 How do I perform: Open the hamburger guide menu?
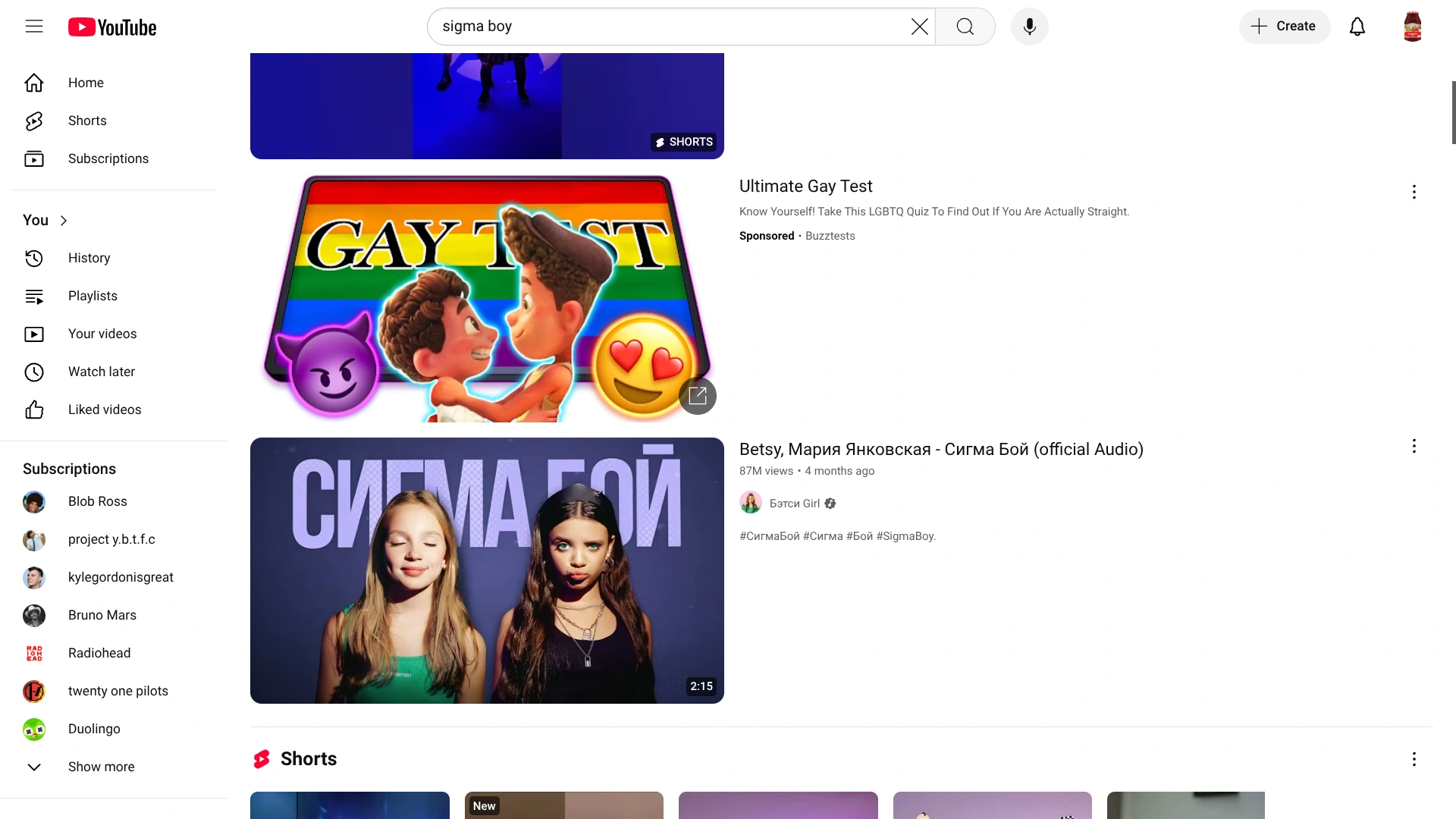click(x=34, y=26)
